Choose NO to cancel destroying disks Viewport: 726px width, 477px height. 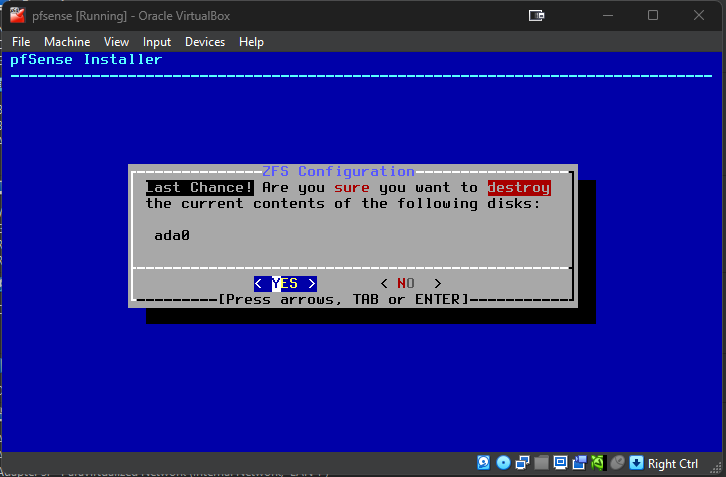(411, 283)
